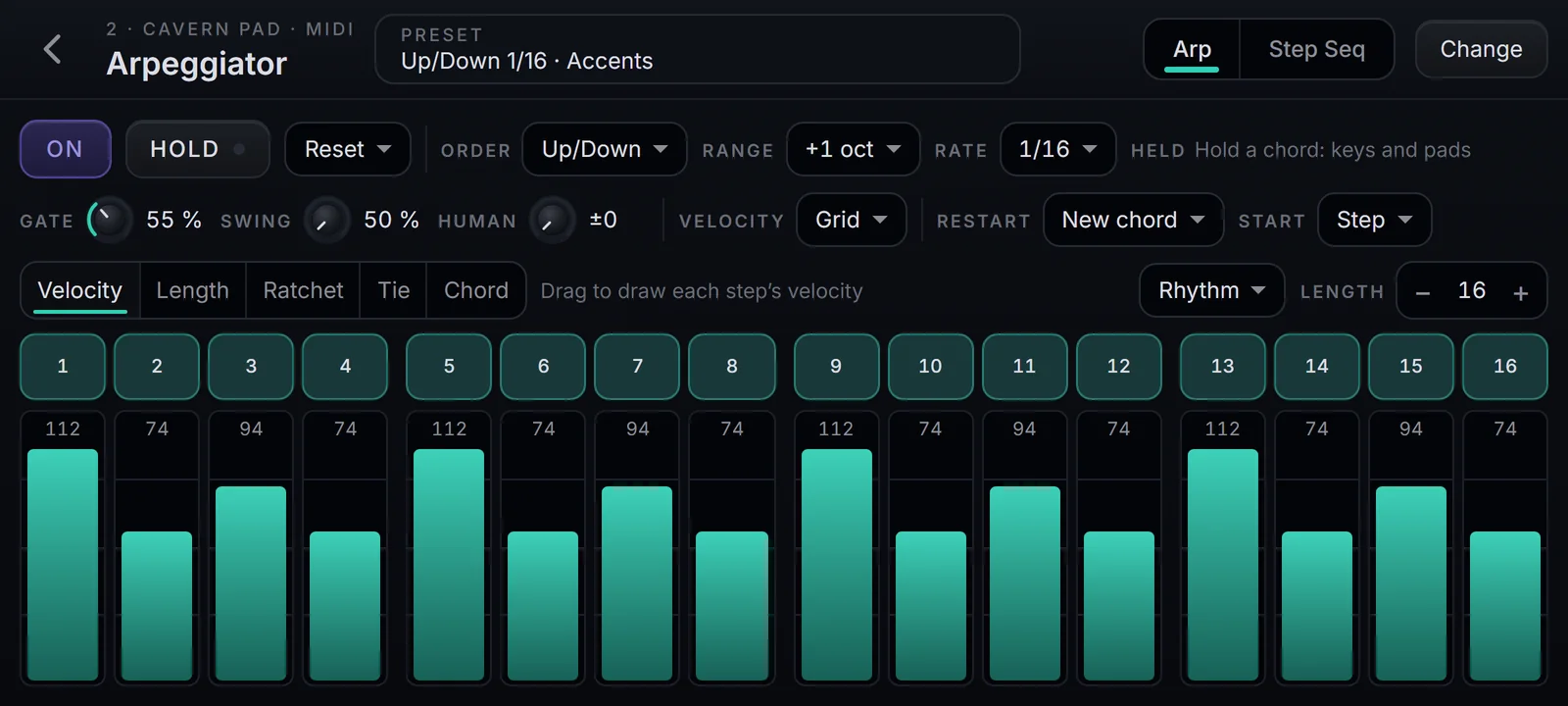Toggle the HOLD button

click(x=198, y=149)
